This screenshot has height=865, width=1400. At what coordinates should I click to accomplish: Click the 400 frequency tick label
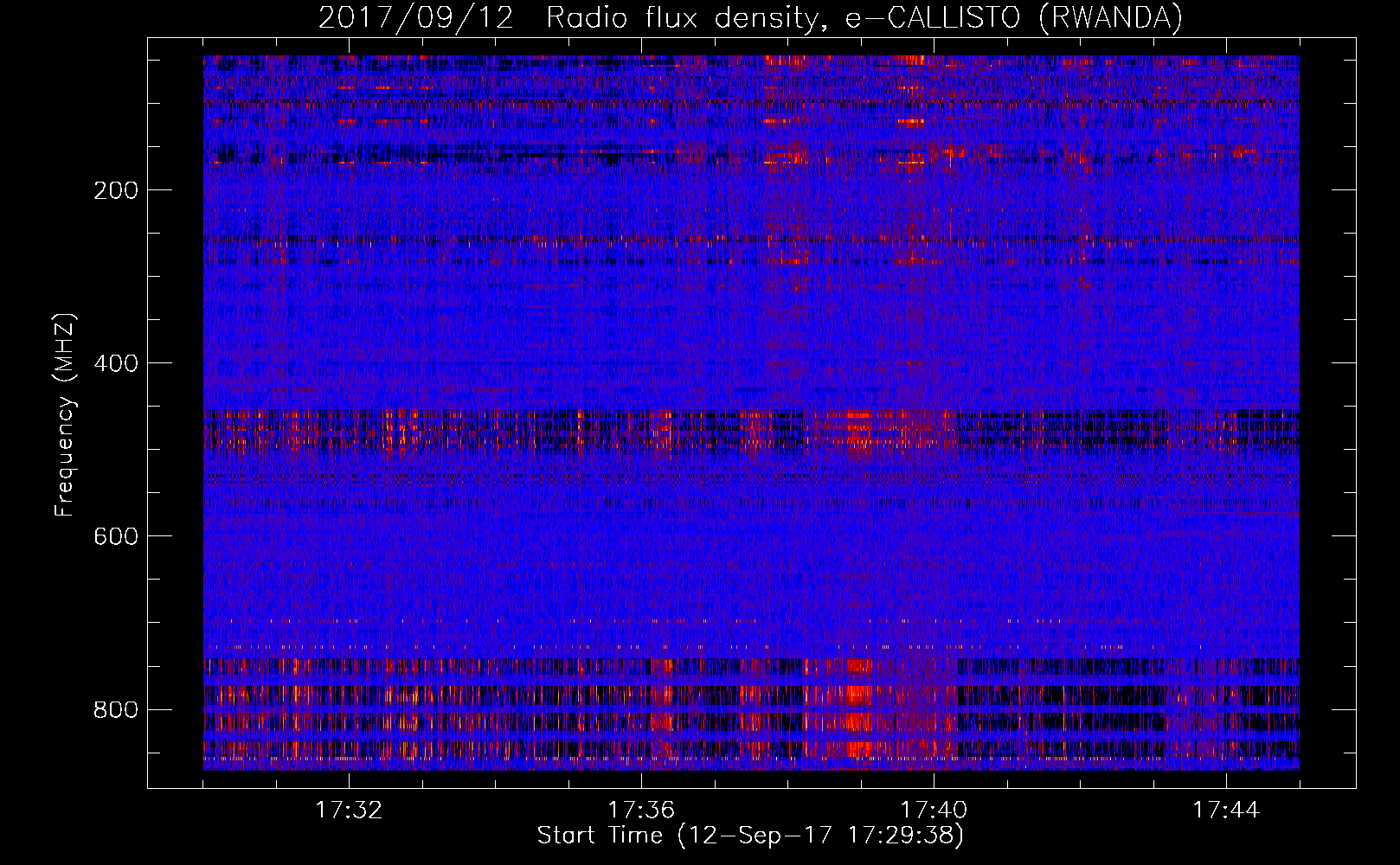click(x=116, y=363)
